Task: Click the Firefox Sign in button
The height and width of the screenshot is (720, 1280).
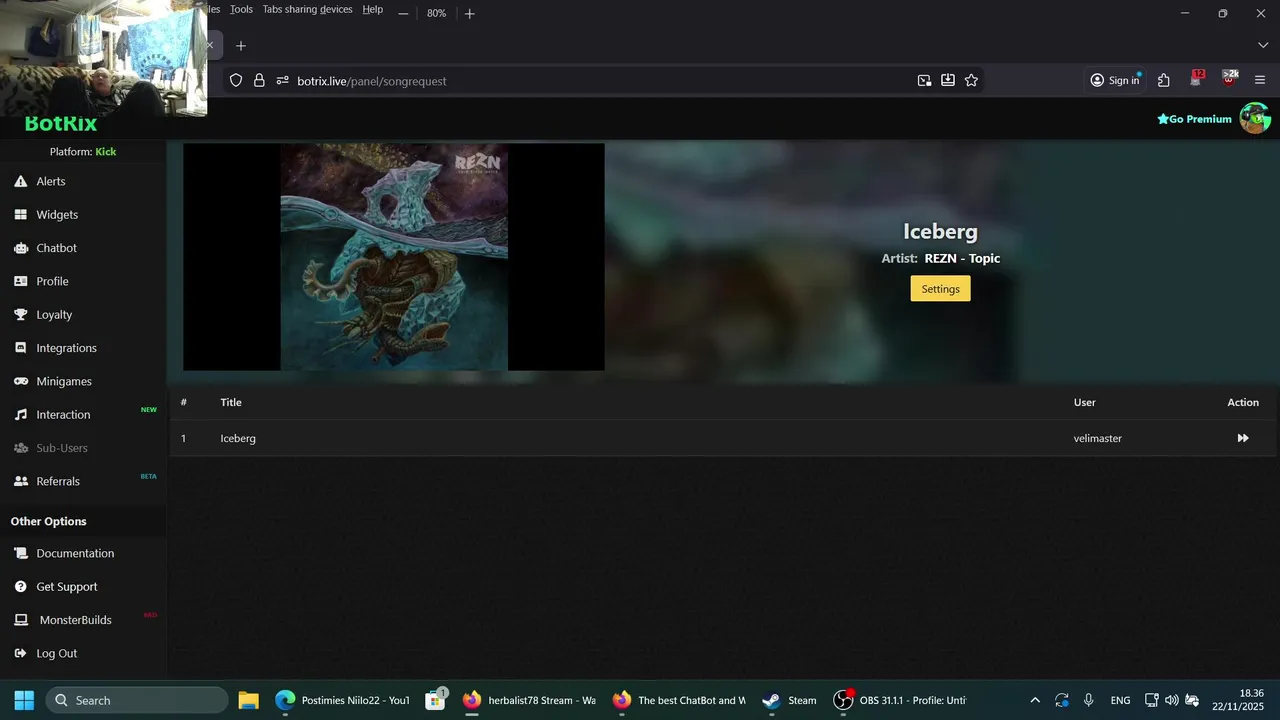Action: (x=1115, y=80)
